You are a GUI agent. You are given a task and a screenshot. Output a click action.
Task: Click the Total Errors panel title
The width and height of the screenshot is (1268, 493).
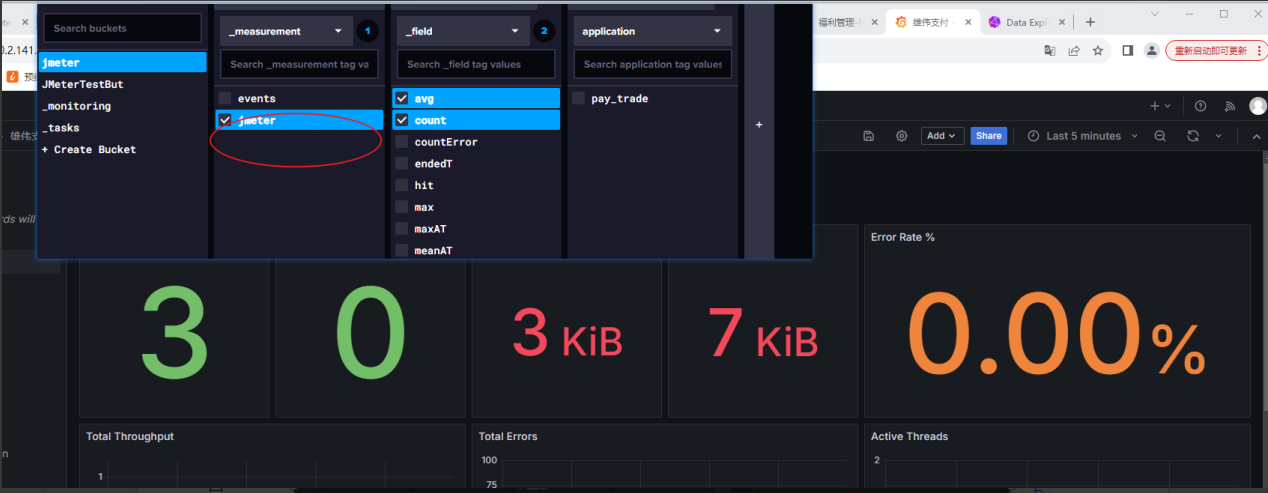[x=508, y=436]
